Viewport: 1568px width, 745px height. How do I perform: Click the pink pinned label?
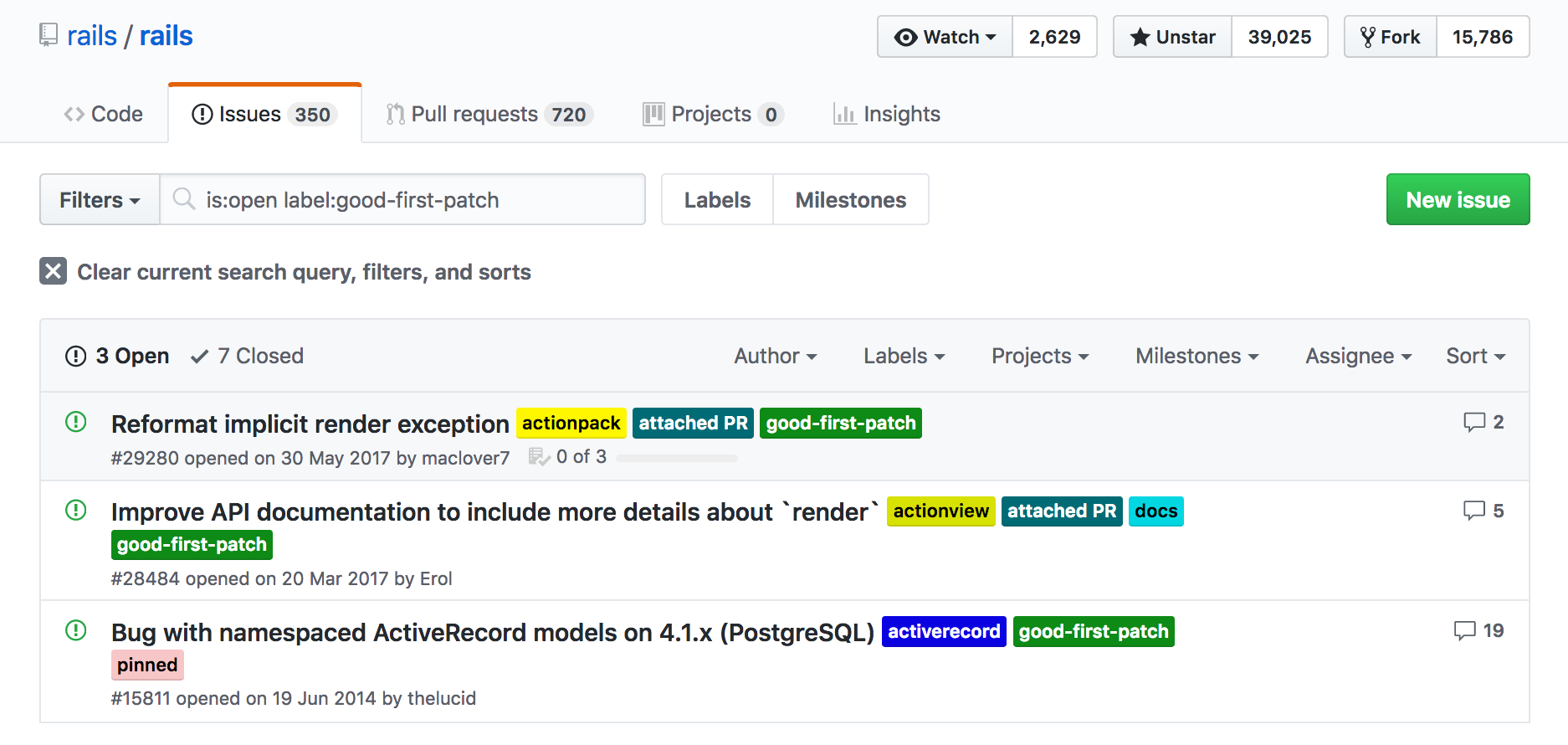click(147, 665)
